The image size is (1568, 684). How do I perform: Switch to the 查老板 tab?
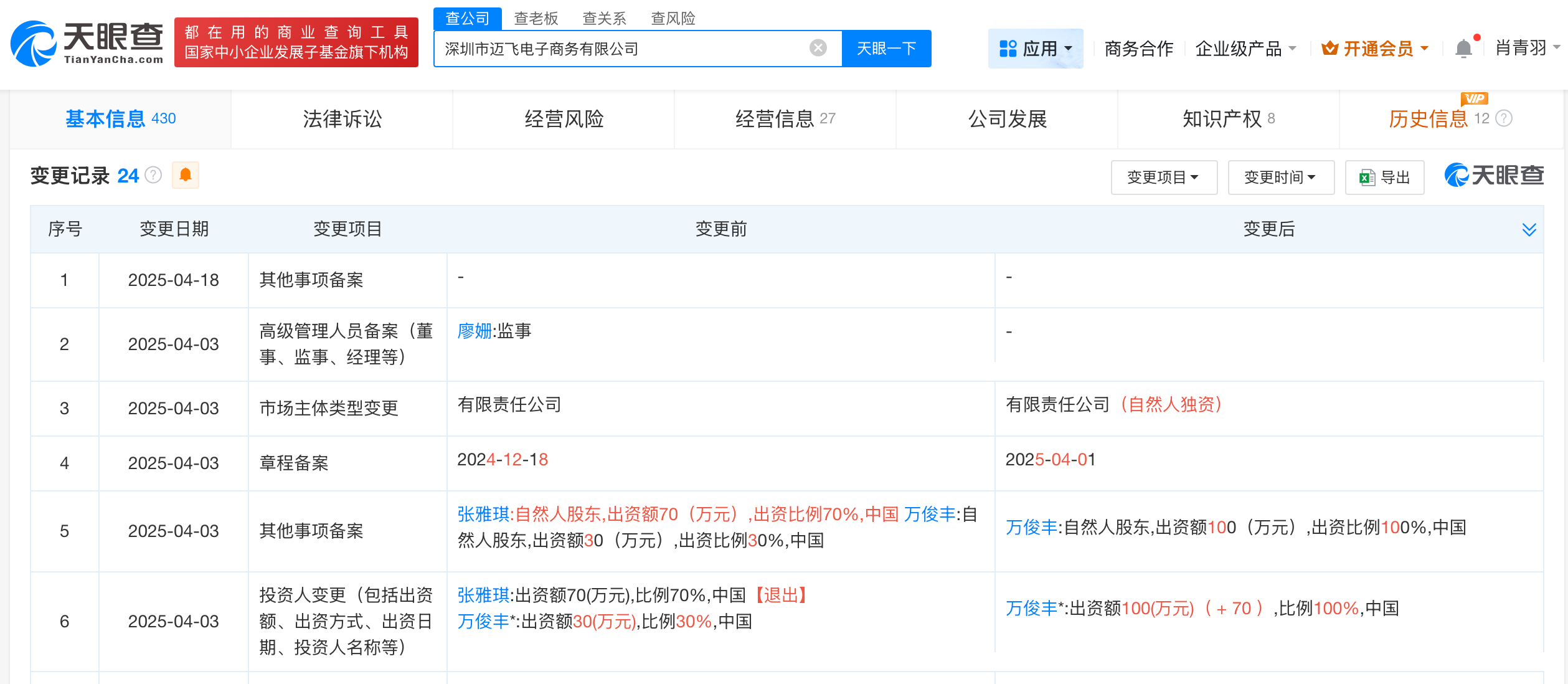pyautogui.click(x=536, y=18)
